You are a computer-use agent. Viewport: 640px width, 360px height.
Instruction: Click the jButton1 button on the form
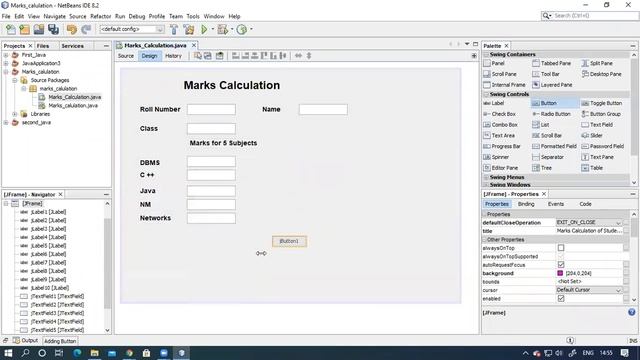pyautogui.click(x=289, y=241)
